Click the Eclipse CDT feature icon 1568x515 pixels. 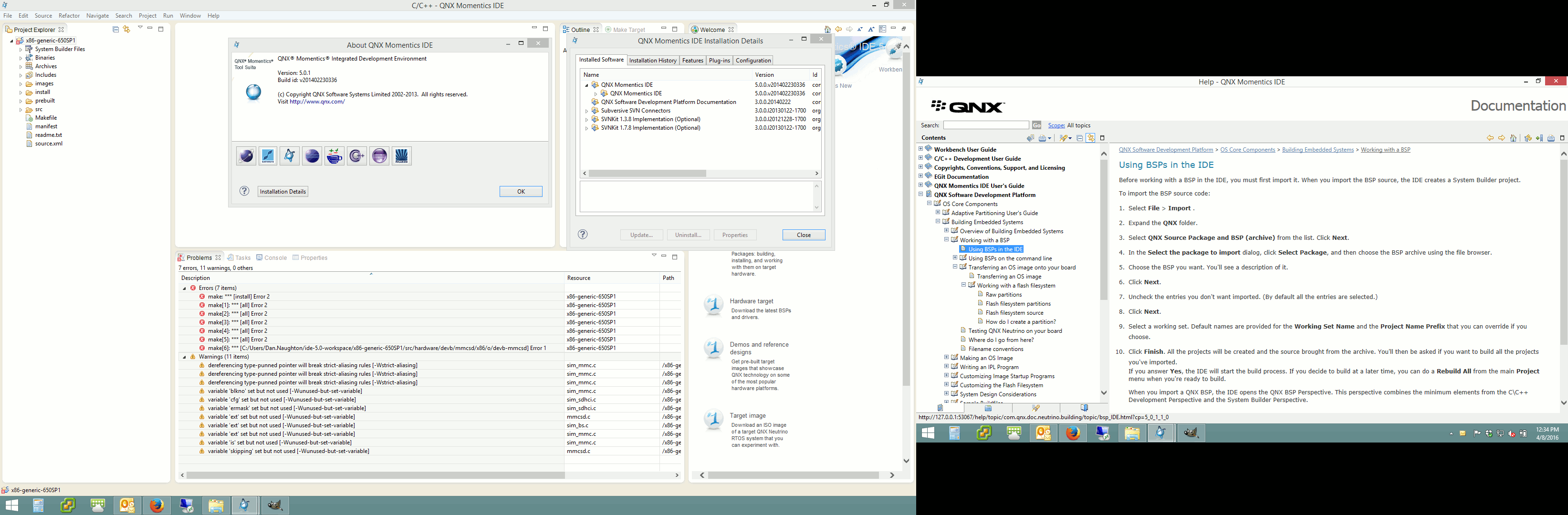coord(357,156)
